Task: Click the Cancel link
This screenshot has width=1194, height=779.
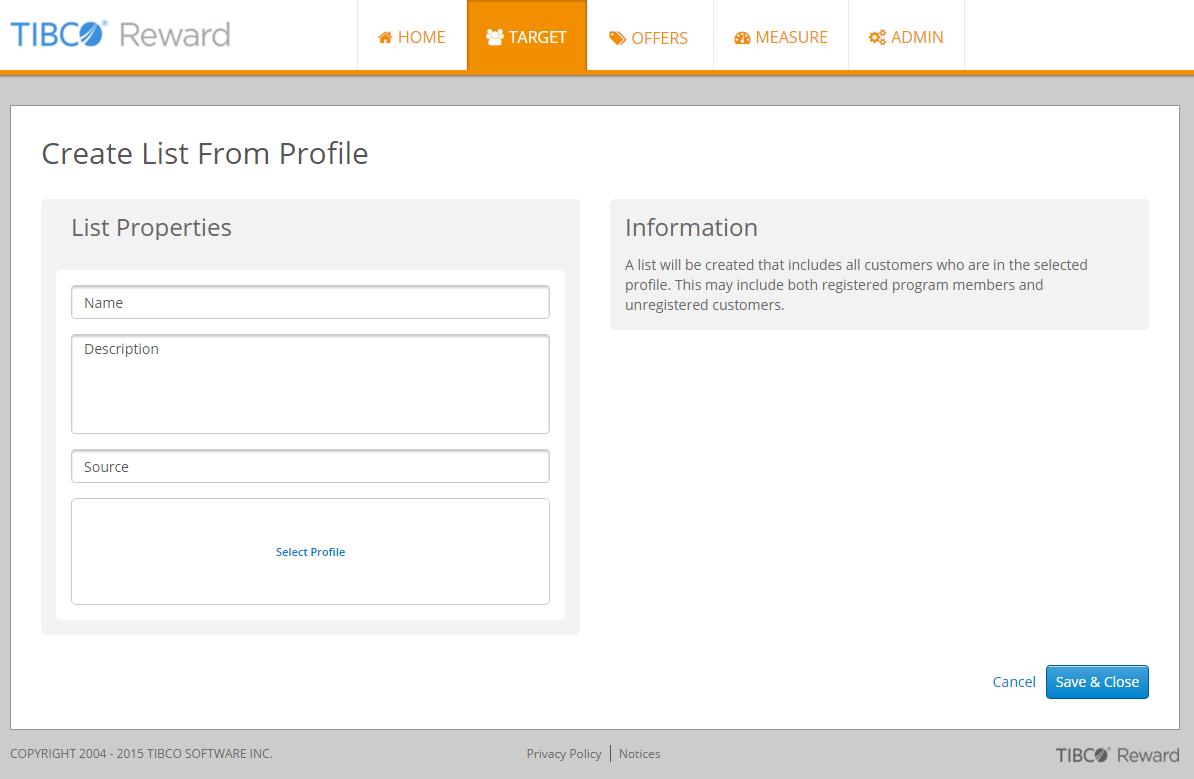Action: coord(1014,682)
